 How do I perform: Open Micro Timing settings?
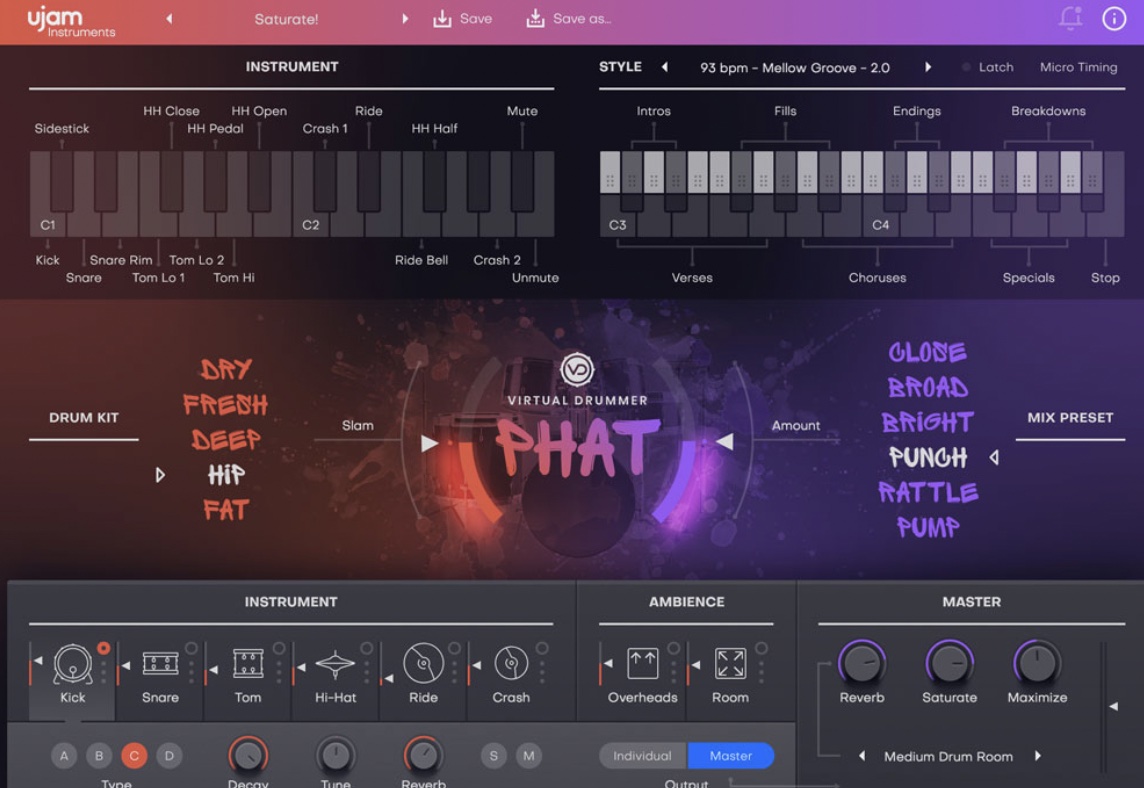tap(1078, 67)
